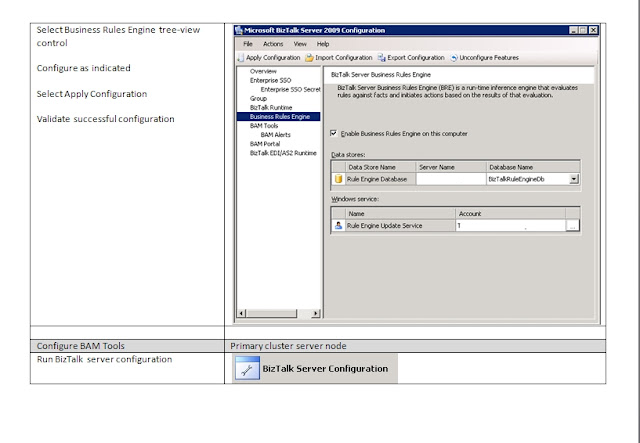Viewport: 640px width, 443px height.
Task: Click the tree scrollbar left arrow
Action: click(x=241, y=313)
